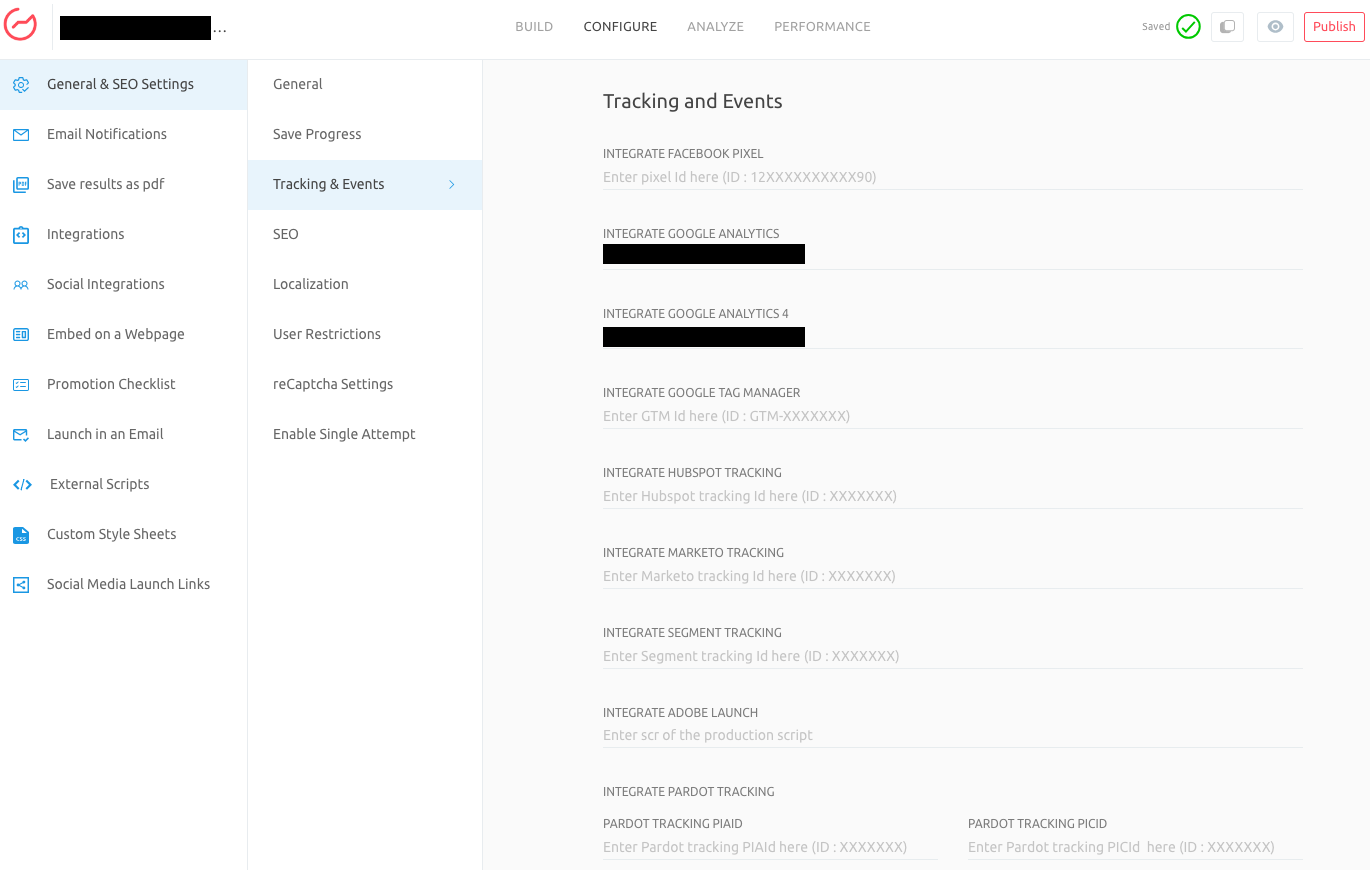Preview with the eye icon button
Screen dimensions: 1370x870
[x=1275, y=27]
